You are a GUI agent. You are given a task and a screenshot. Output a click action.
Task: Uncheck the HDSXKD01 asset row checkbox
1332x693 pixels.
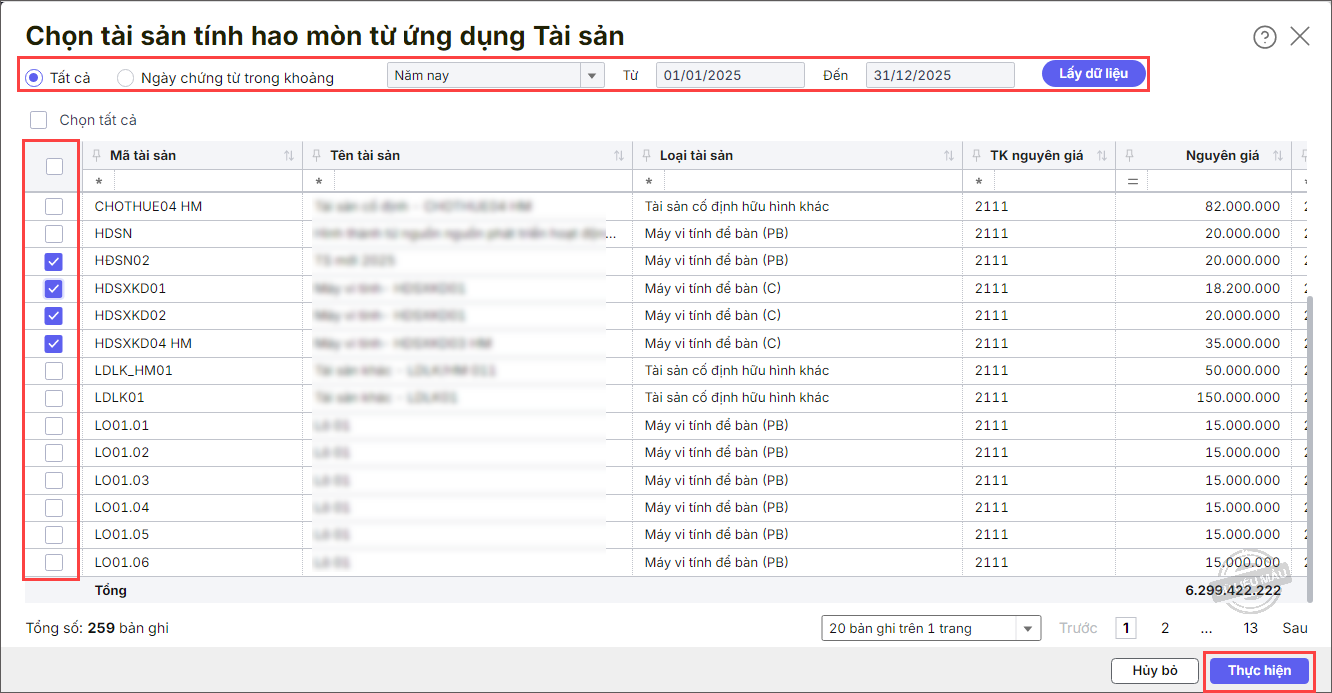click(x=54, y=289)
